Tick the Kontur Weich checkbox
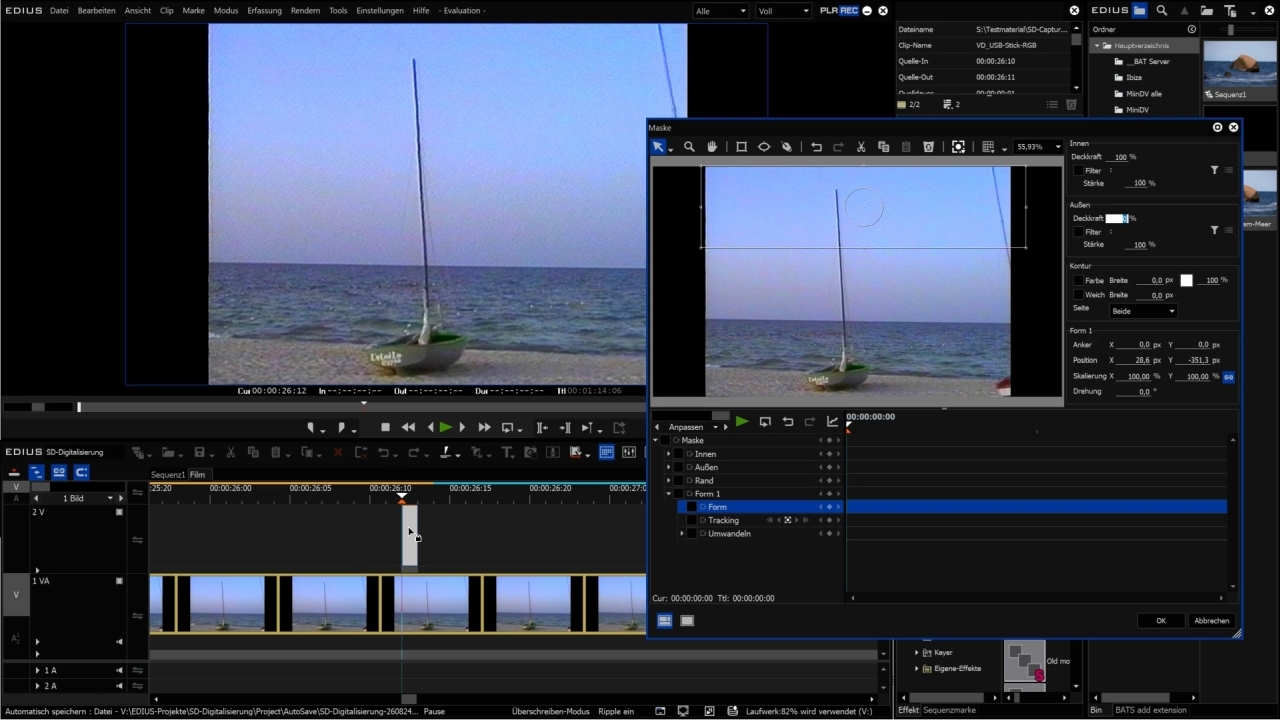Image resolution: width=1280 pixels, height=720 pixels. (1078, 295)
